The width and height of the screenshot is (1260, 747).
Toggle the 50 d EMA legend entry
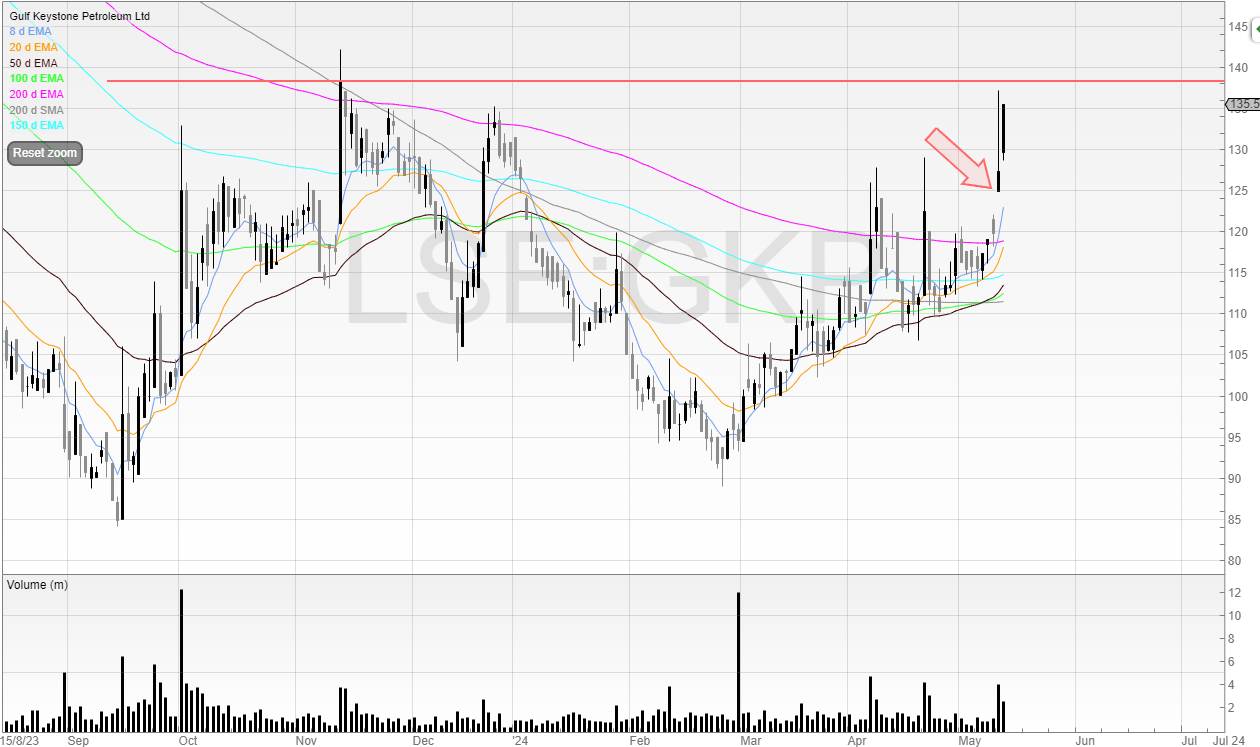coord(34,63)
